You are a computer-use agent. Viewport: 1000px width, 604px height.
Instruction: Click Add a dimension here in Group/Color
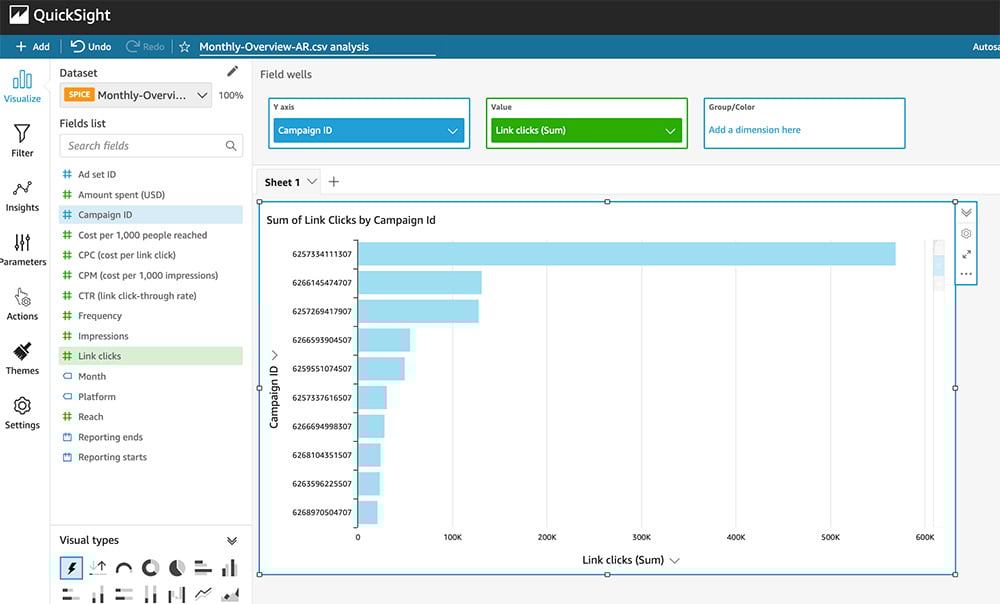point(755,130)
